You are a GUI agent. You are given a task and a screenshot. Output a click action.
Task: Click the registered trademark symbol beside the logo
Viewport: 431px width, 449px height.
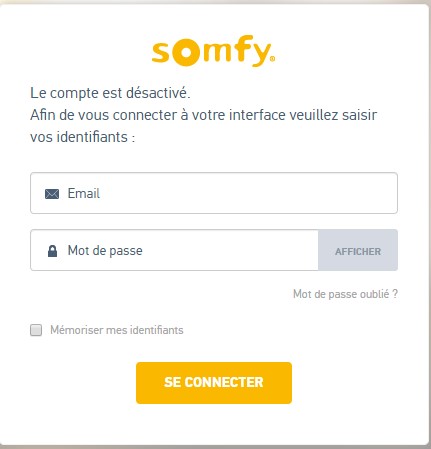click(272, 59)
